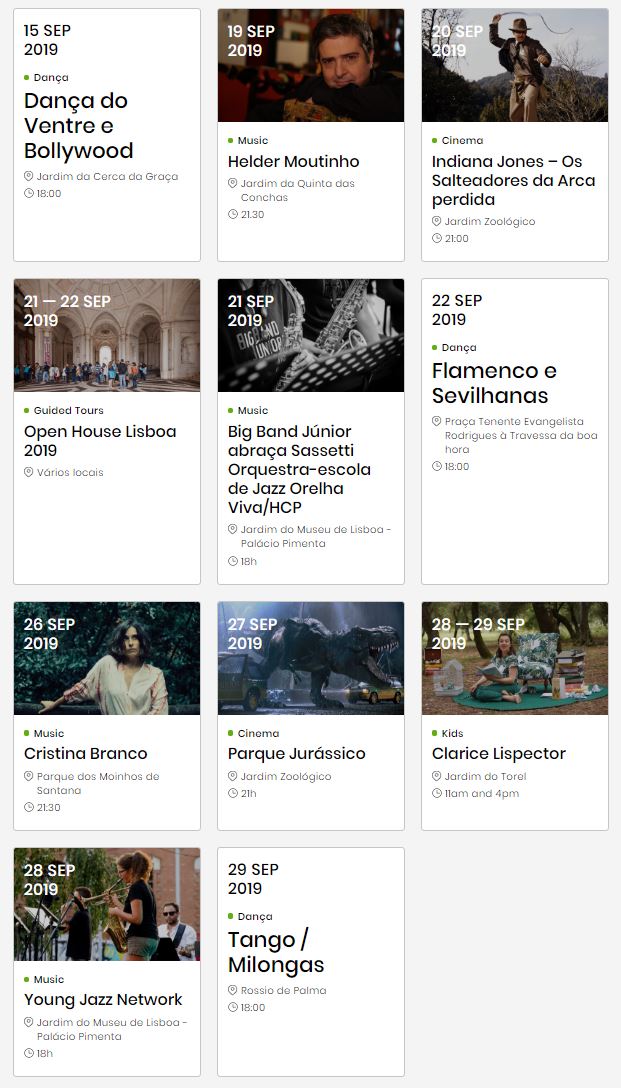
Task: Click the Jardim da Cerca da Graça text
Action: (108, 177)
